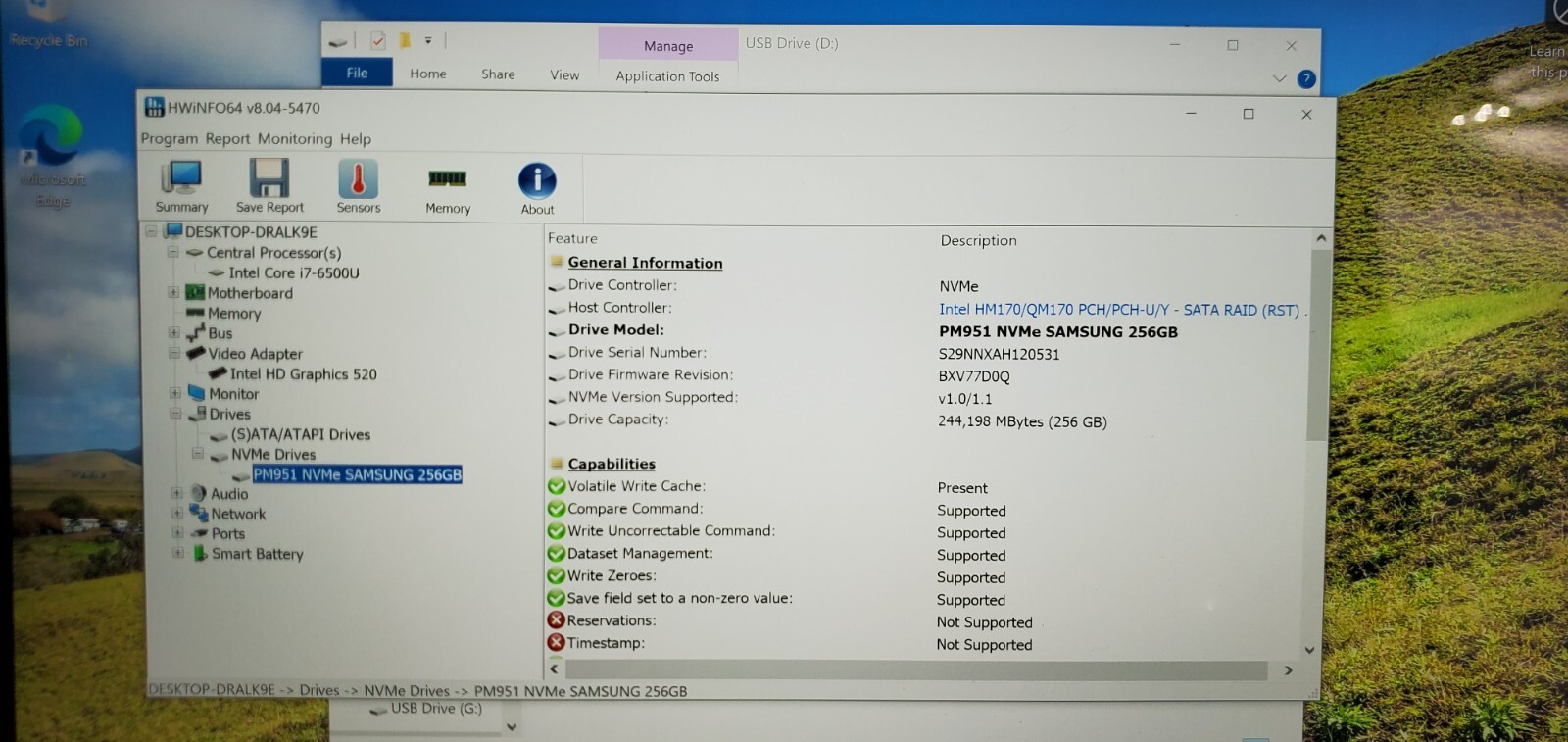Open the Summary tool in HWiNFO toolbar
The image size is (1568, 742).
(x=181, y=186)
